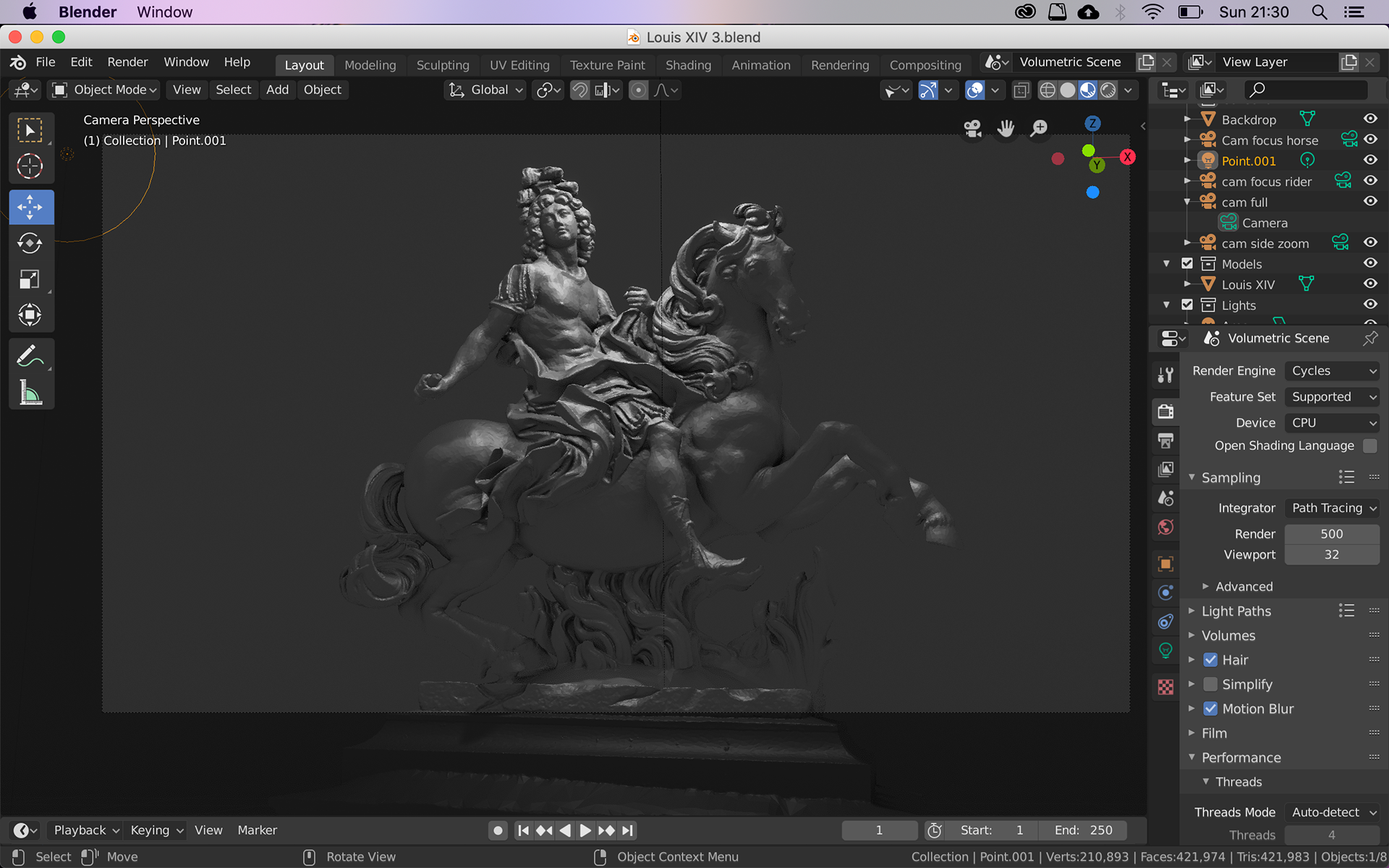The width and height of the screenshot is (1389, 868).
Task: Click the zoom magnifier viewport icon
Action: (x=1039, y=129)
